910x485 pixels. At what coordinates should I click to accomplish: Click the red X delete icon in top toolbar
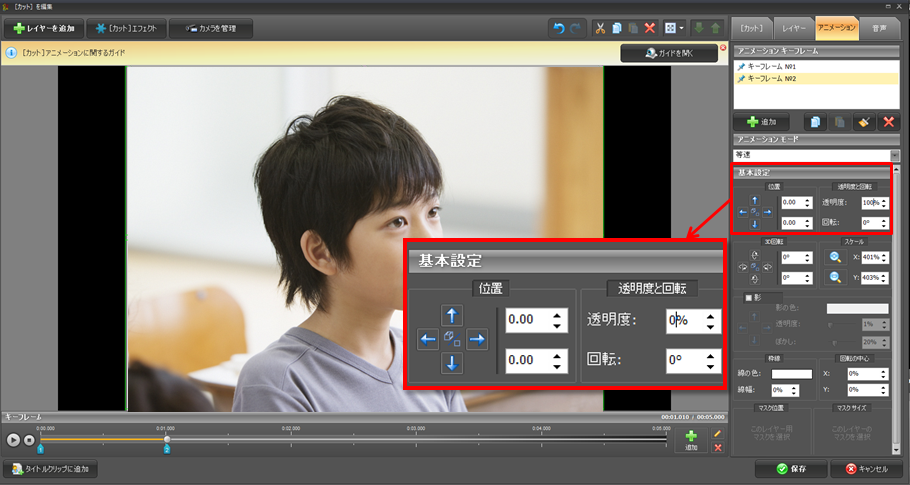(650, 28)
